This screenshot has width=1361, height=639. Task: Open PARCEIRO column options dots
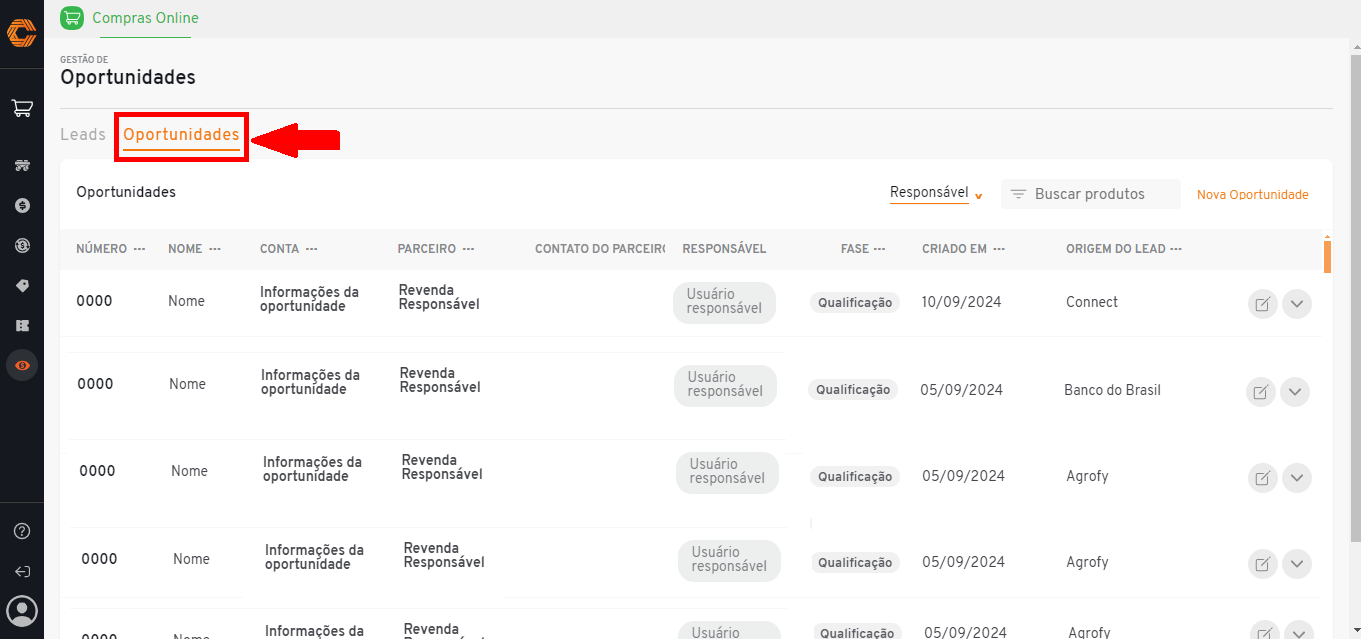pos(468,249)
